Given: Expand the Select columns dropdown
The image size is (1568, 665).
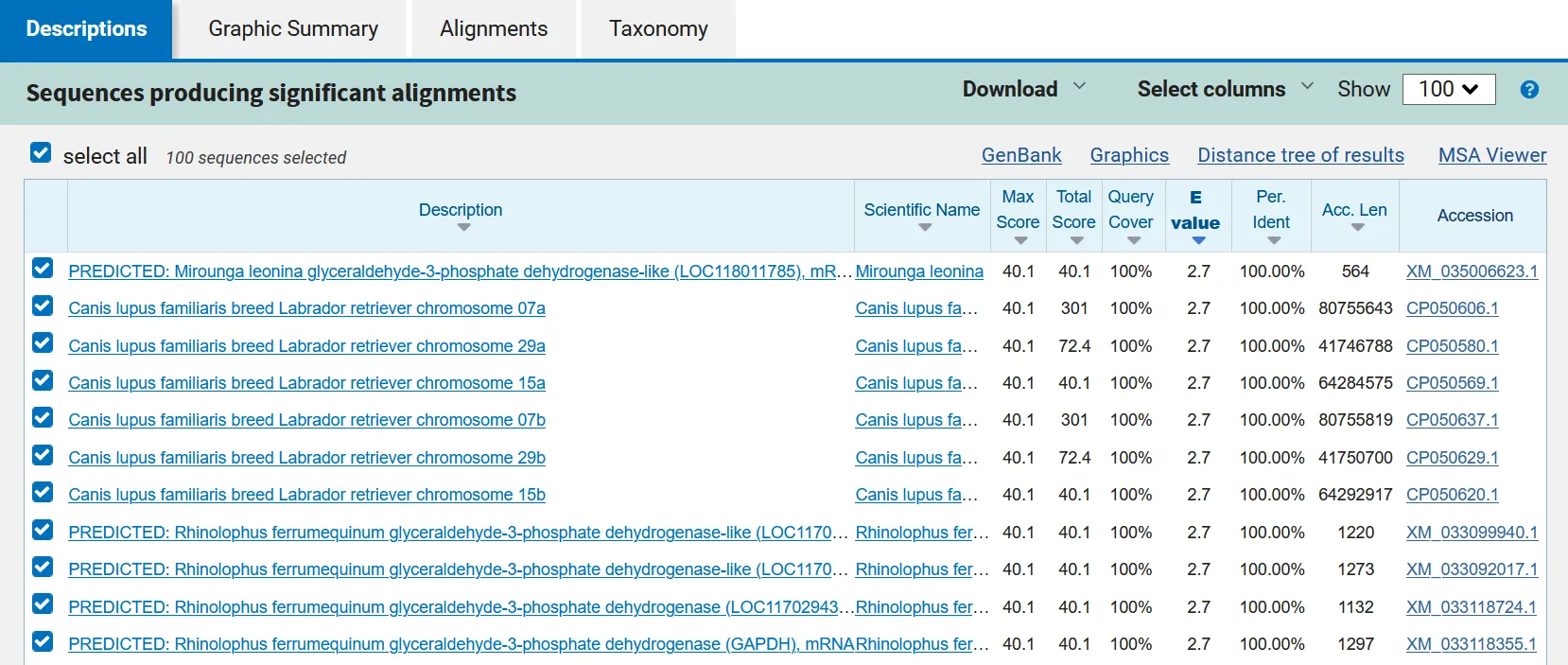Looking at the screenshot, I should pyautogui.click(x=1225, y=89).
